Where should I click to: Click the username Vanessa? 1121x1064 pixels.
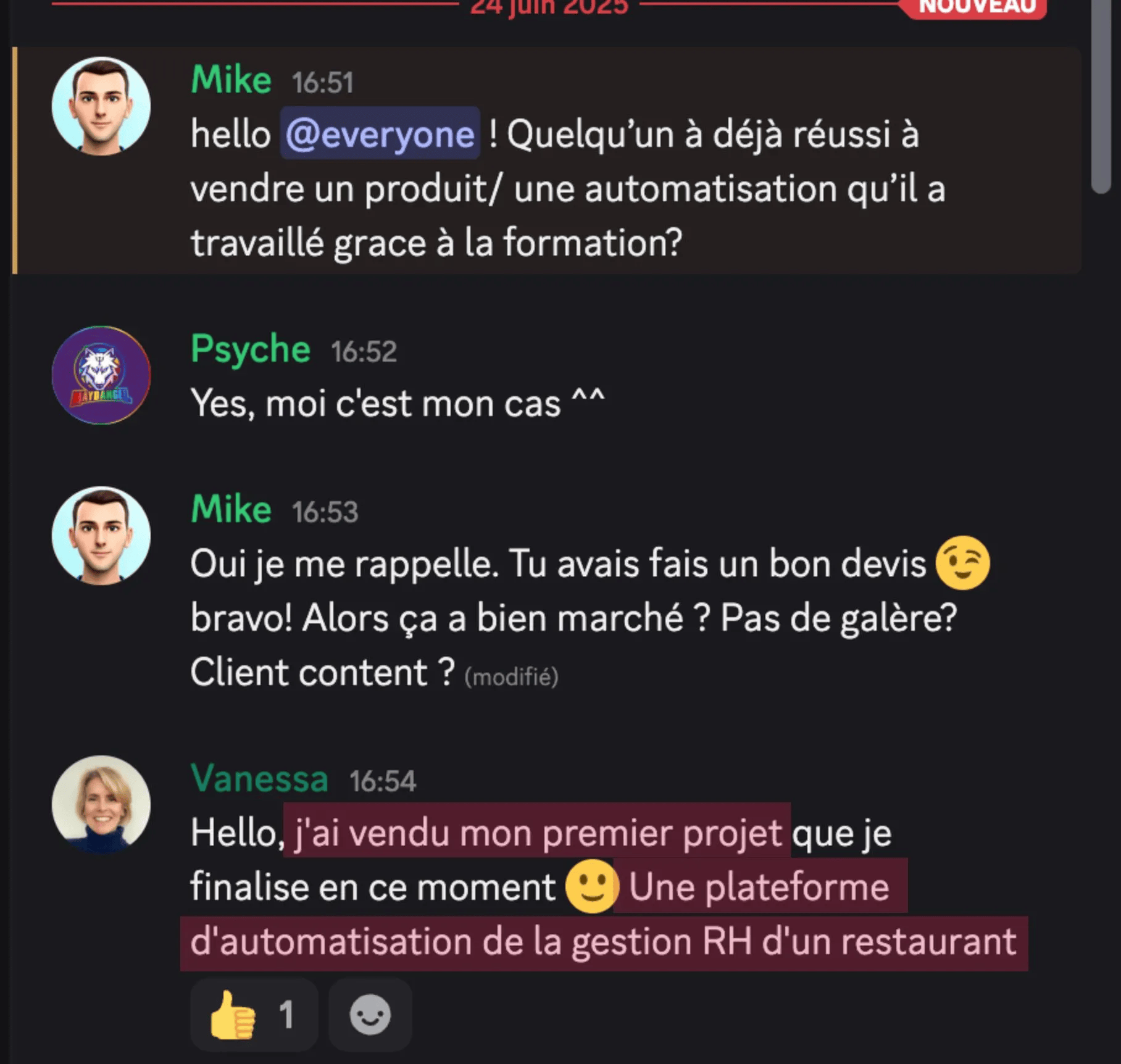pyautogui.click(x=259, y=778)
